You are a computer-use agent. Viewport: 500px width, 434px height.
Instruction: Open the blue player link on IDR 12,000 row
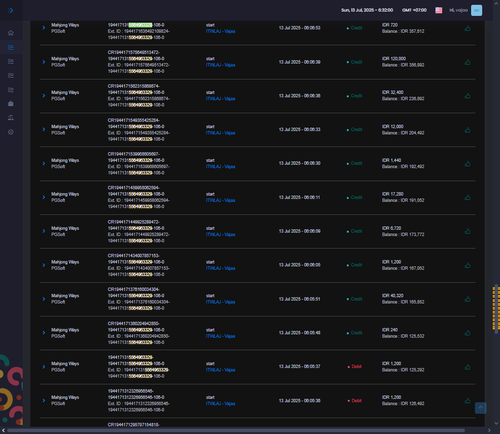[220, 133]
